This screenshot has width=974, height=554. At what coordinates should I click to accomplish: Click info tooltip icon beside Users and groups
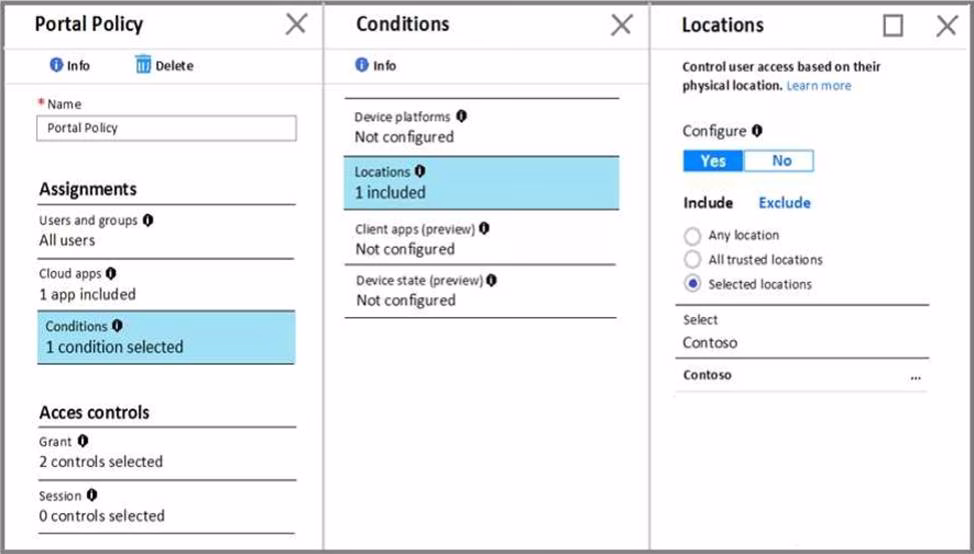click(x=148, y=220)
